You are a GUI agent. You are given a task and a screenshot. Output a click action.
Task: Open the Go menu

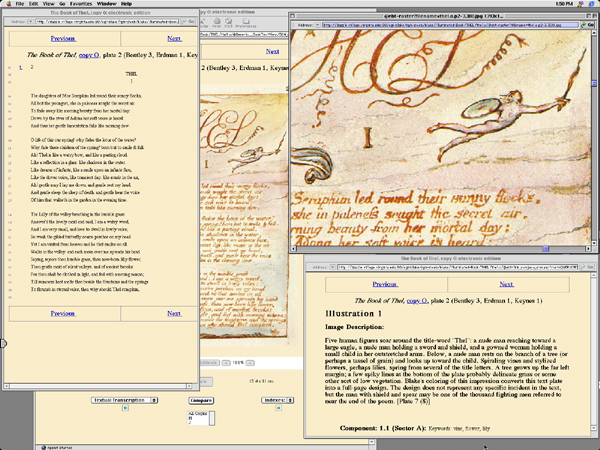pos(62,4)
